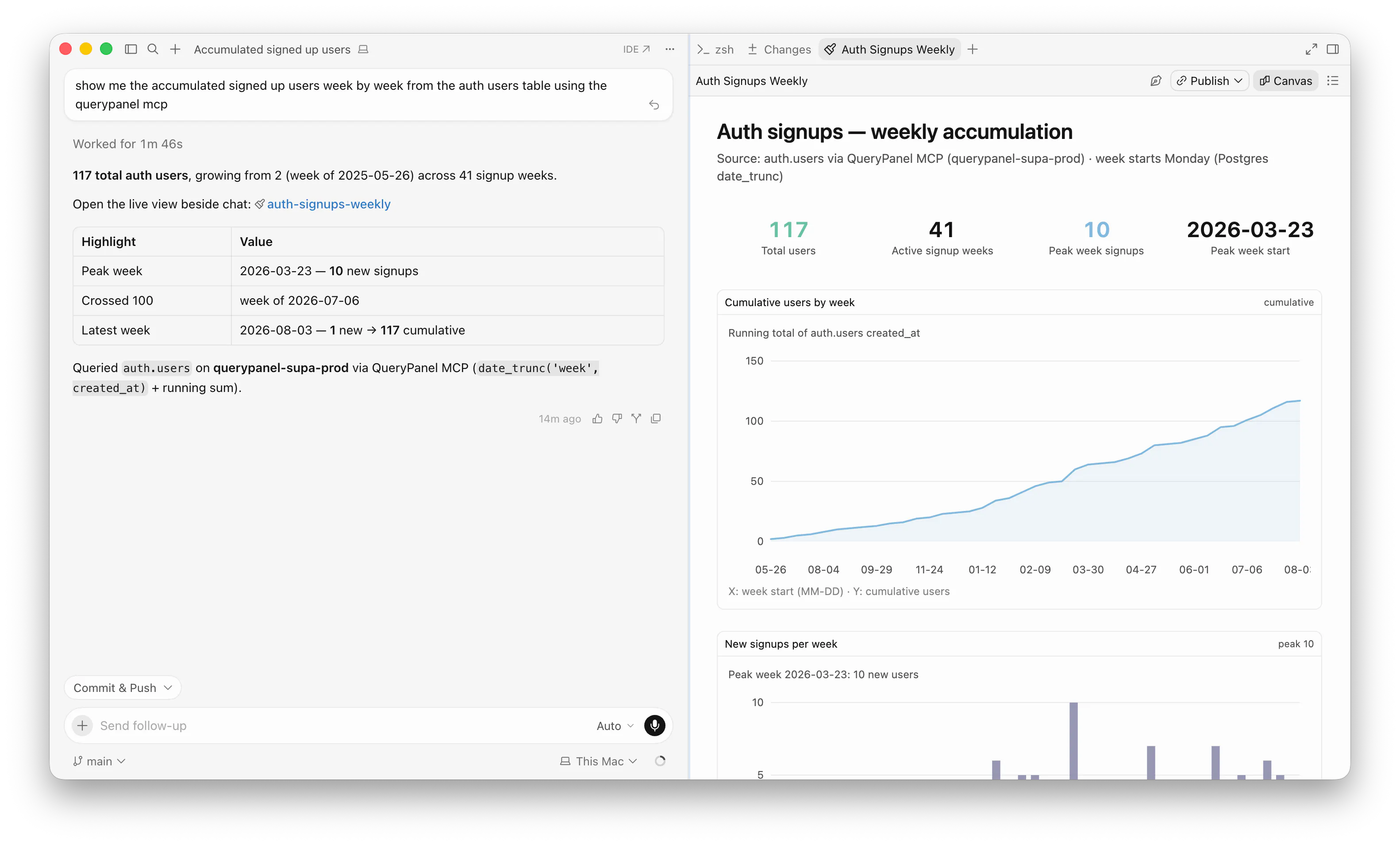Screen dimensions: 1400x845
Task: Click the plus attach button in follow-up box
Action: tap(82, 726)
